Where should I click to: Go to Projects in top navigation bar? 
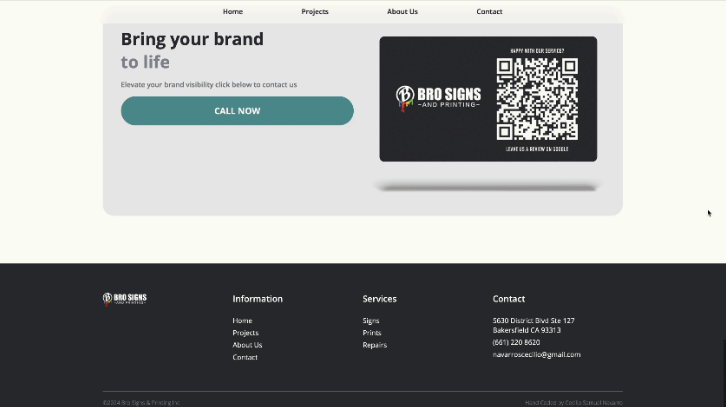(315, 12)
